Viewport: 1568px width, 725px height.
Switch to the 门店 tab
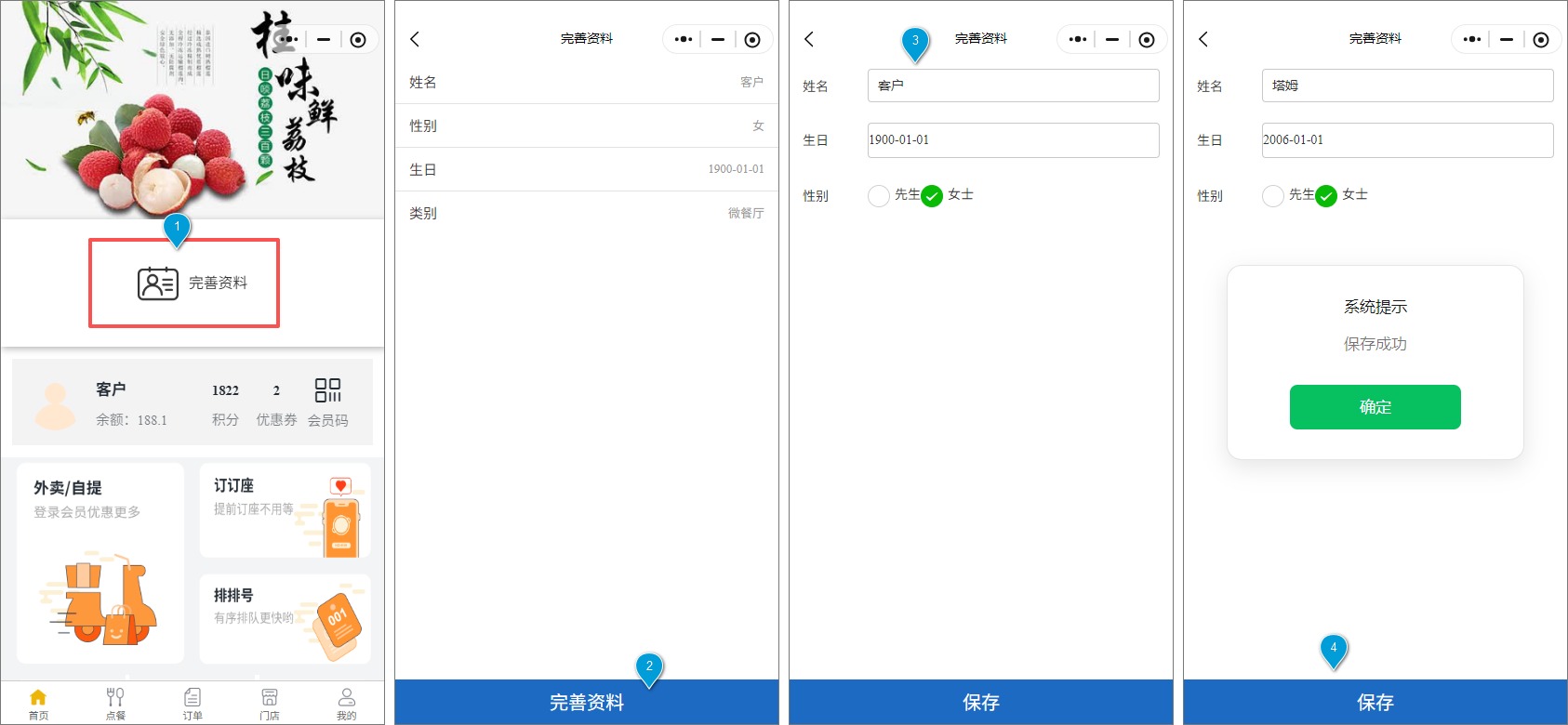click(270, 704)
